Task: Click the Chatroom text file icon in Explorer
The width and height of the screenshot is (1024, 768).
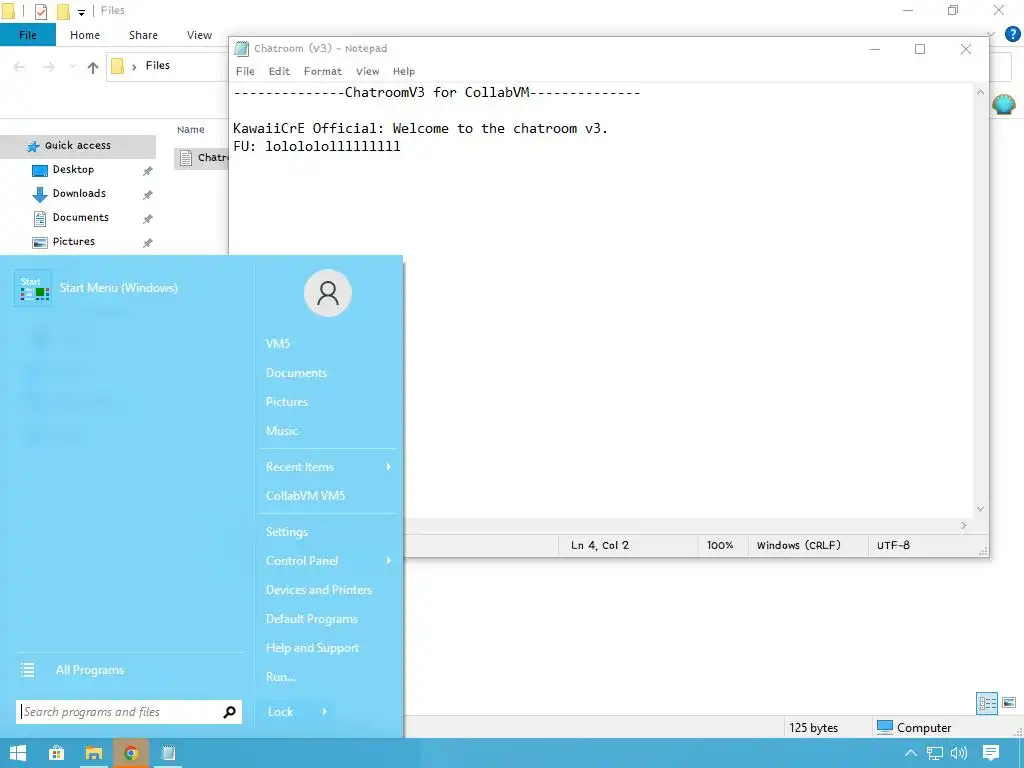Action: pyautogui.click(x=186, y=157)
